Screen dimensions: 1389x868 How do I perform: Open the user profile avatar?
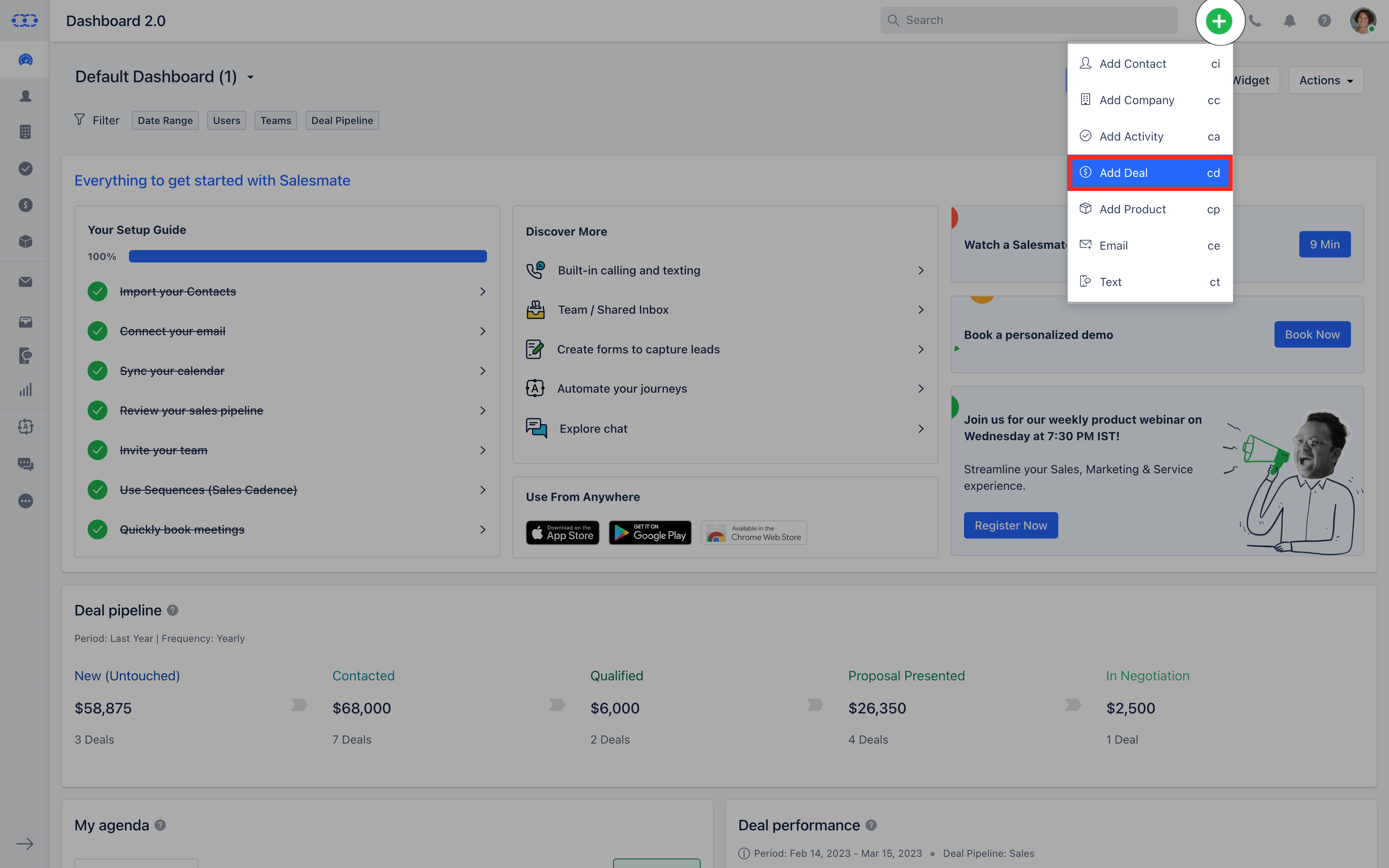point(1363,21)
